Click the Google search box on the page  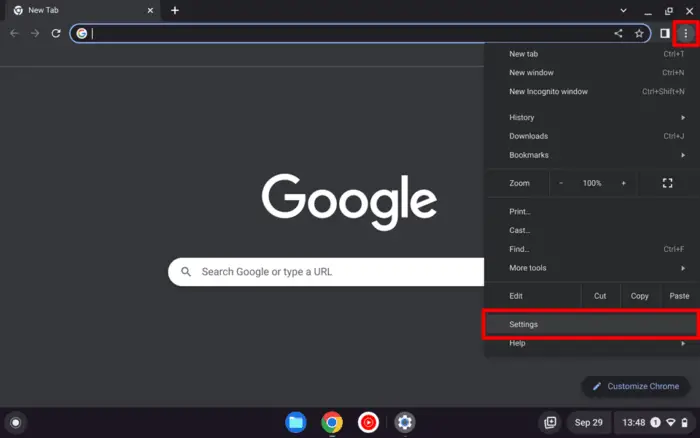326,271
